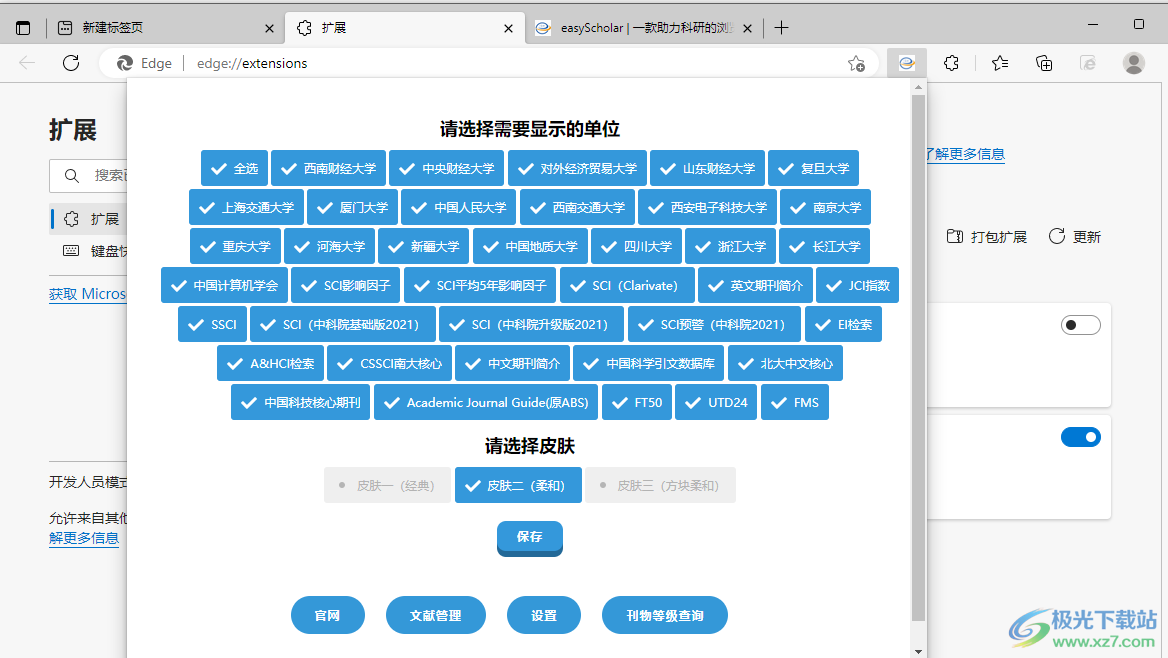Image resolution: width=1168 pixels, height=658 pixels.
Task: Uncheck 西南财经大学 option
Action: [328, 168]
